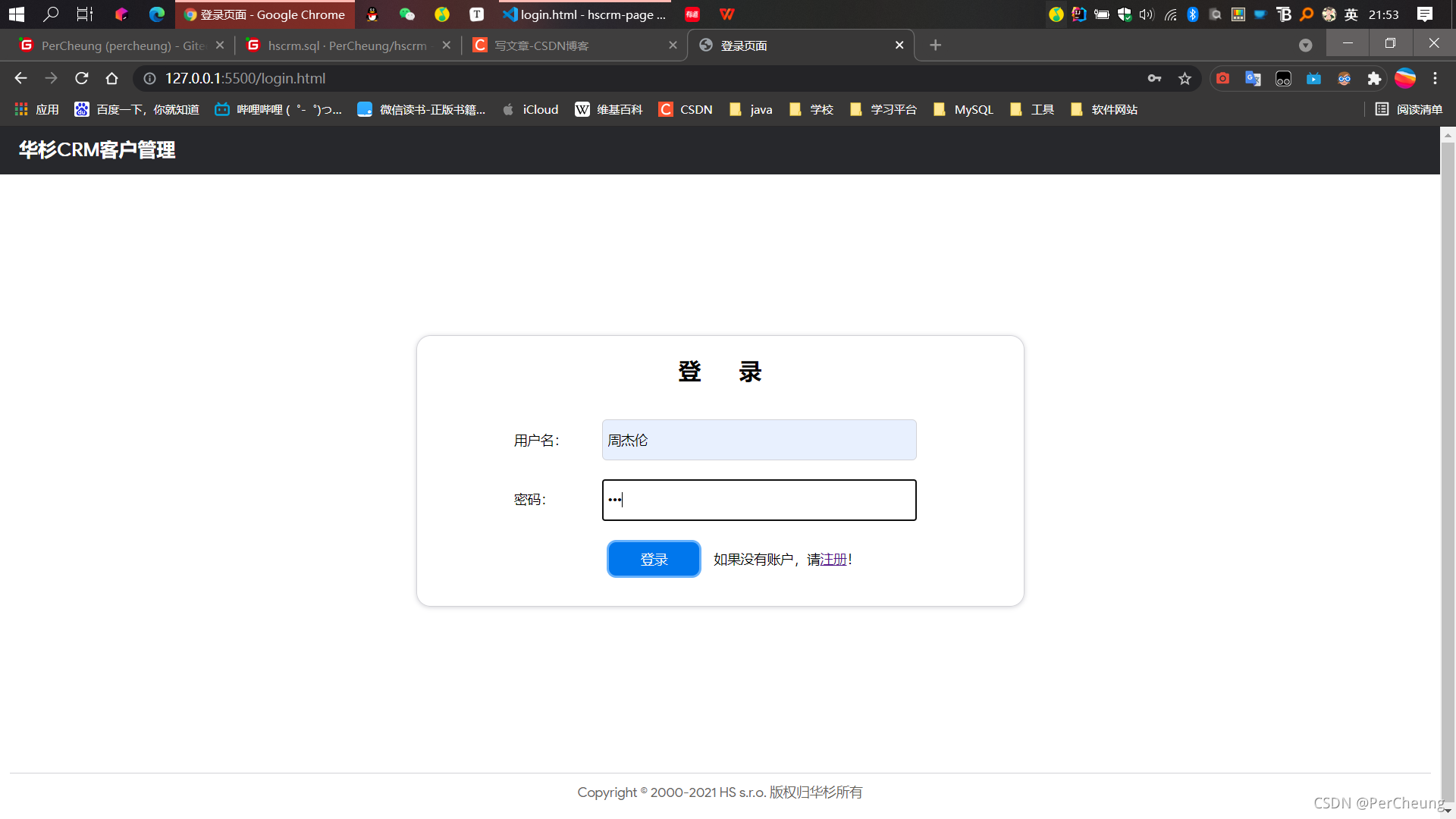The width and height of the screenshot is (1456, 819).
Task: Click the page vertical scrollbar
Action: point(1448,455)
